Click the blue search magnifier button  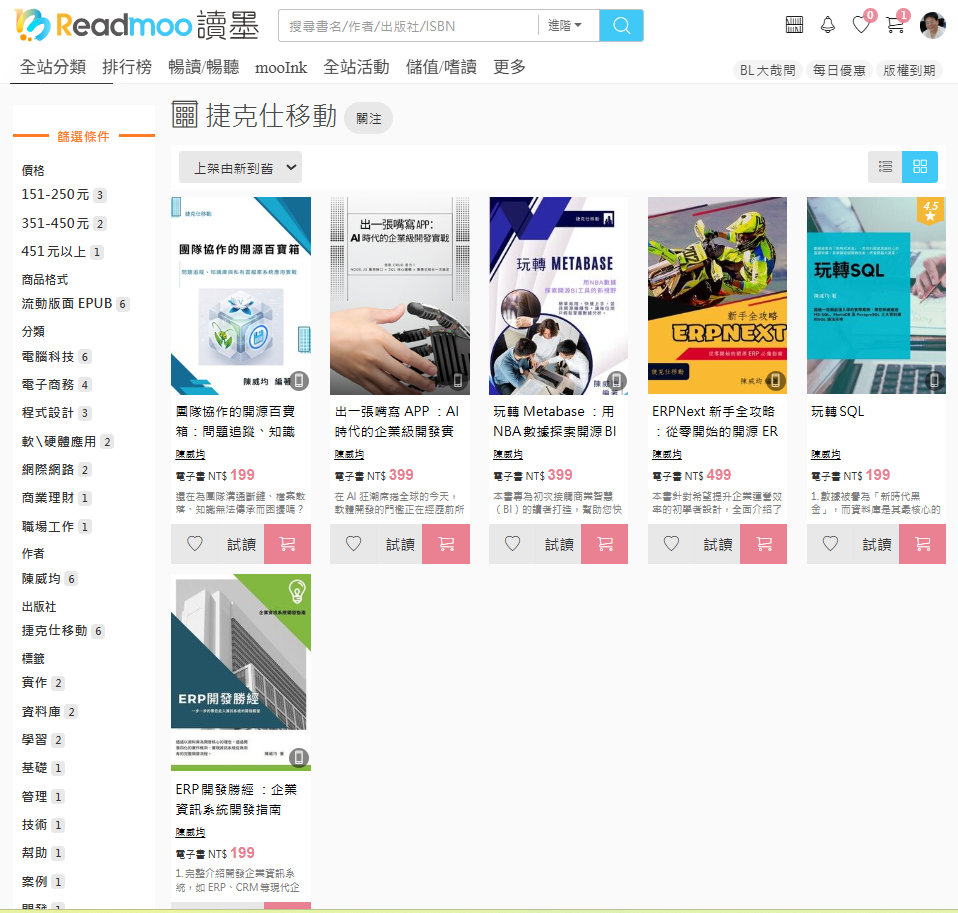621,26
